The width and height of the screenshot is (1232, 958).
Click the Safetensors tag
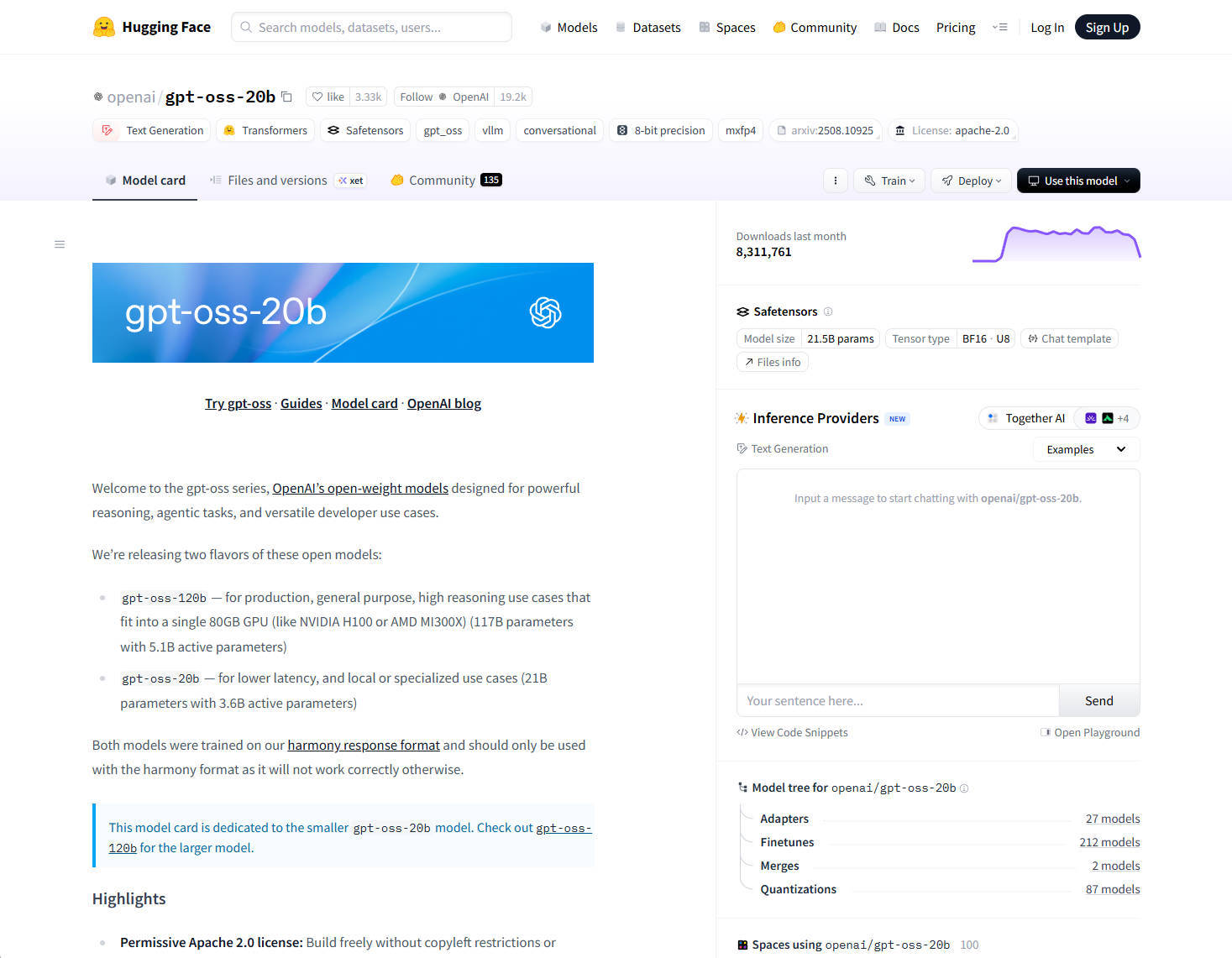(x=365, y=130)
